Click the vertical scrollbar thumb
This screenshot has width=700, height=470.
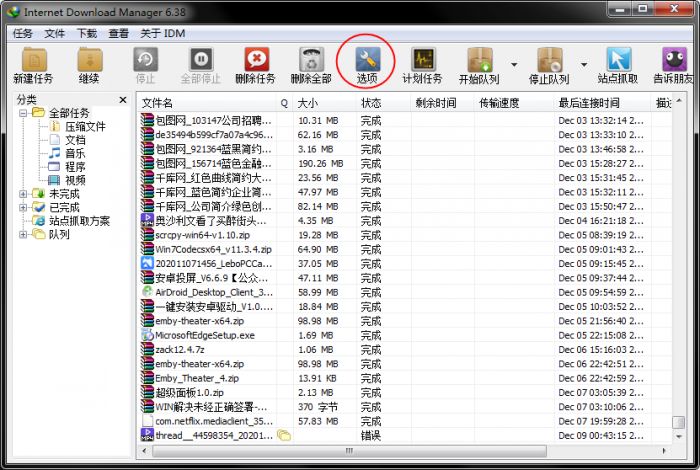(679, 422)
